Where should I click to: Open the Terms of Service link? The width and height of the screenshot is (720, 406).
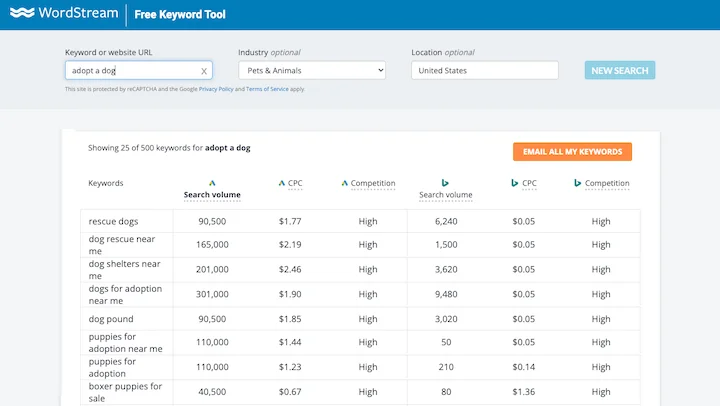pos(268,89)
